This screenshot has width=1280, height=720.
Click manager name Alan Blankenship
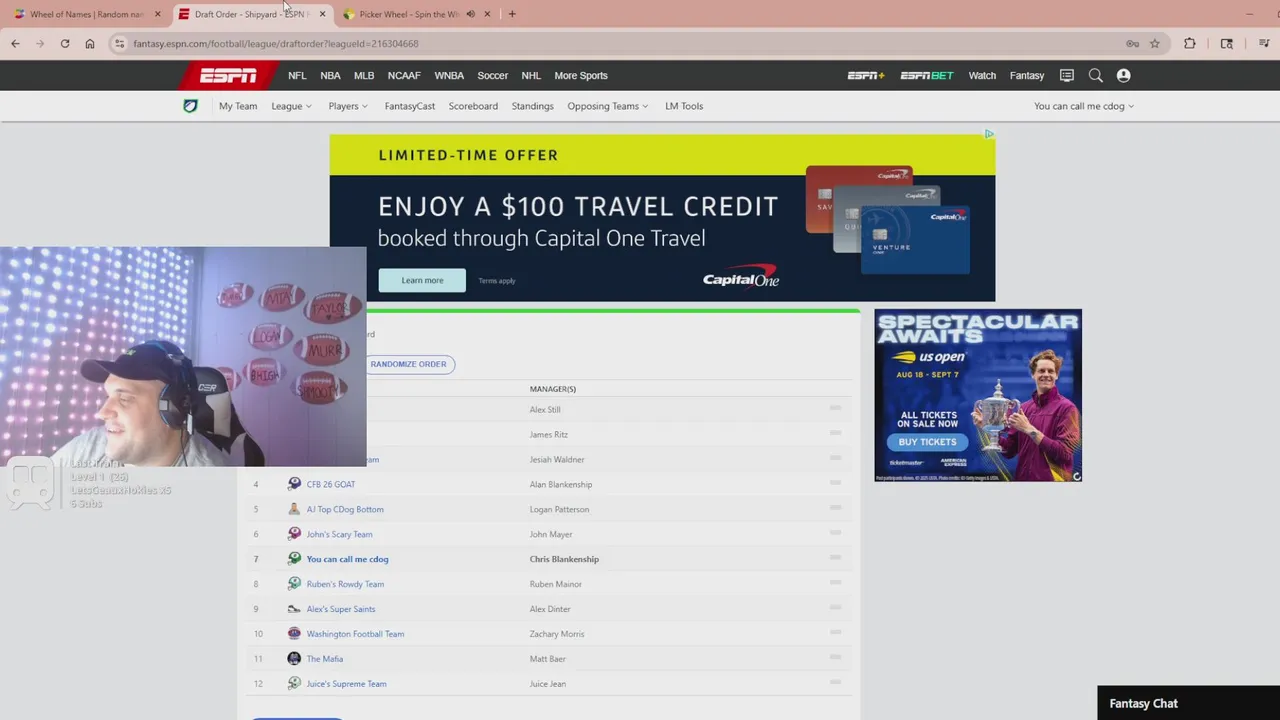click(561, 484)
